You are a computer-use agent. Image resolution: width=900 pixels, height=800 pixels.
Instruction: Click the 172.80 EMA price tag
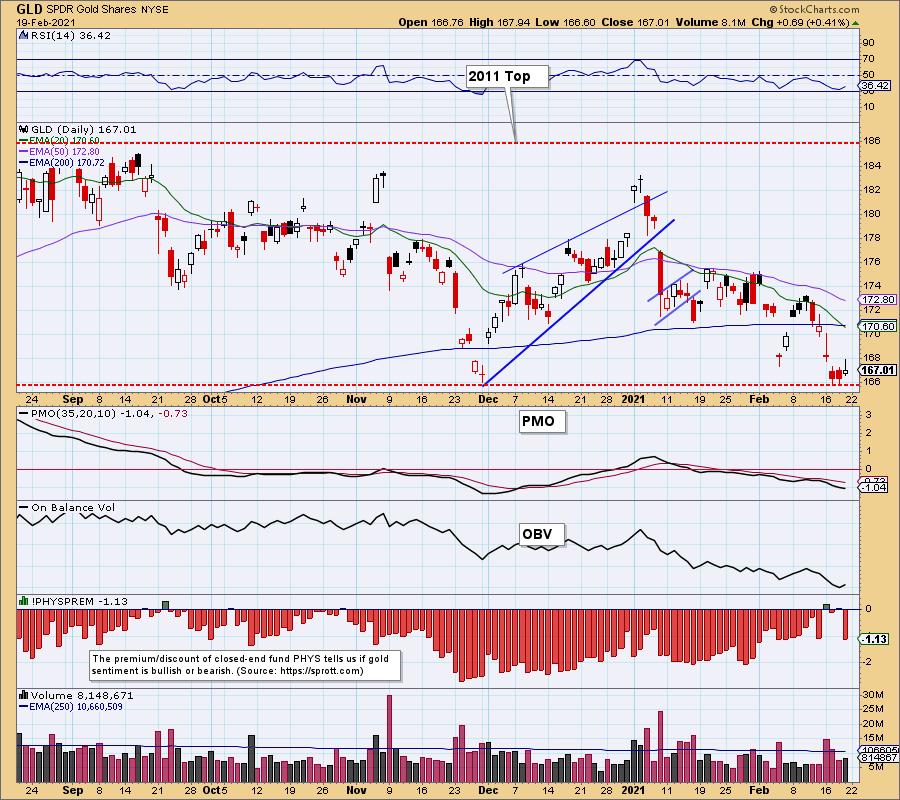[877, 300]
